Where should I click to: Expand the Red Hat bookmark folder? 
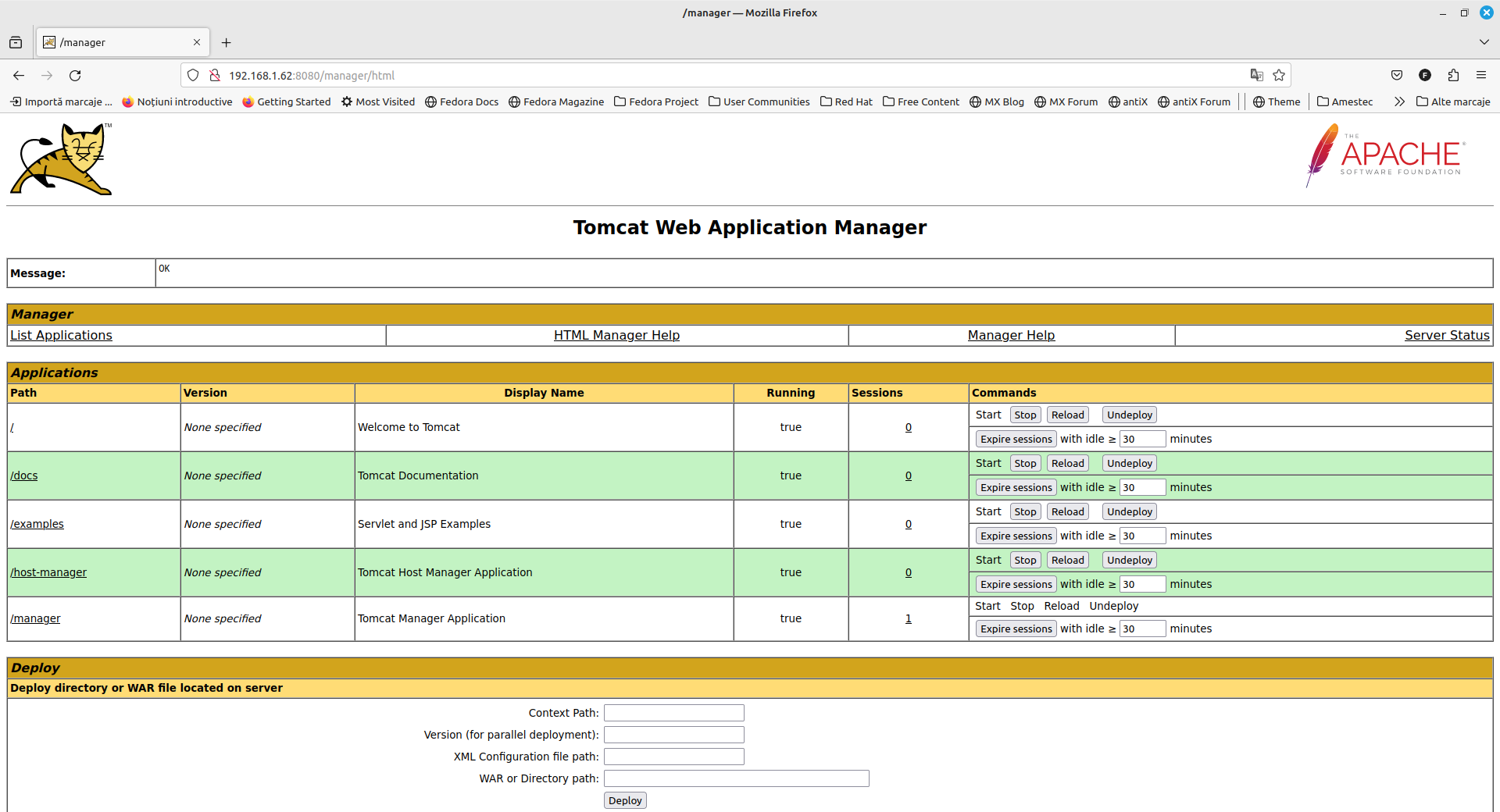tap(846, 101)
